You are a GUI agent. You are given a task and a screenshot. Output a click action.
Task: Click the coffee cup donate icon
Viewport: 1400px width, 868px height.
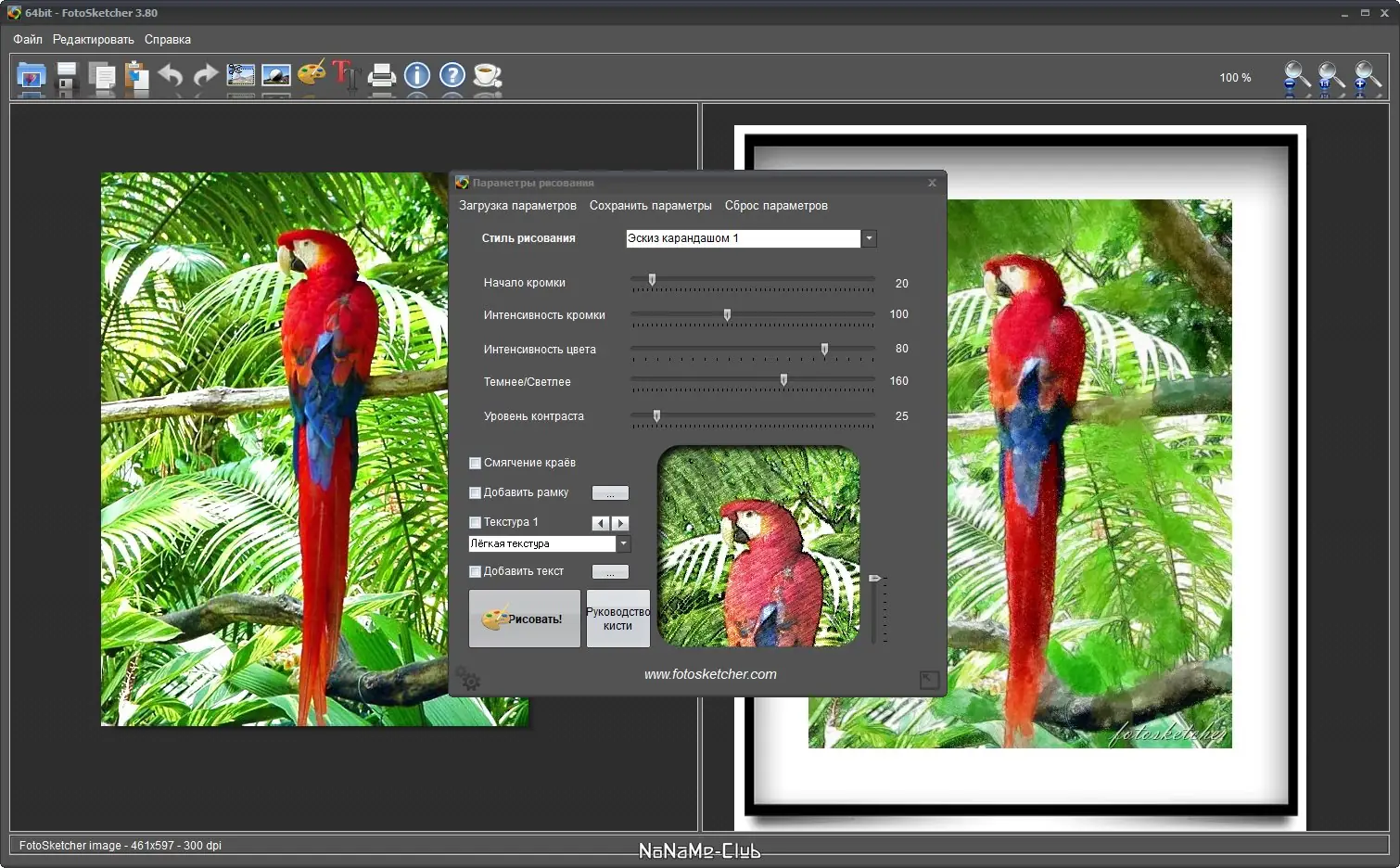[488, 75]
